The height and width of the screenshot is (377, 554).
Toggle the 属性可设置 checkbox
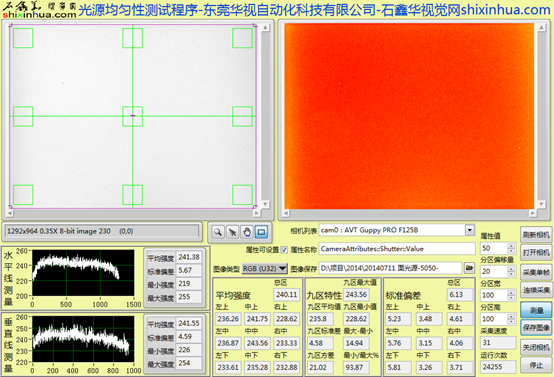(284, 250)
